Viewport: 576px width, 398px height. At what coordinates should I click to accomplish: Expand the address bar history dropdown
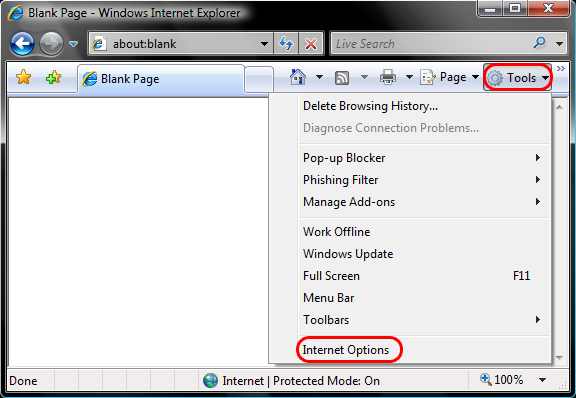(x=264, y=44)
